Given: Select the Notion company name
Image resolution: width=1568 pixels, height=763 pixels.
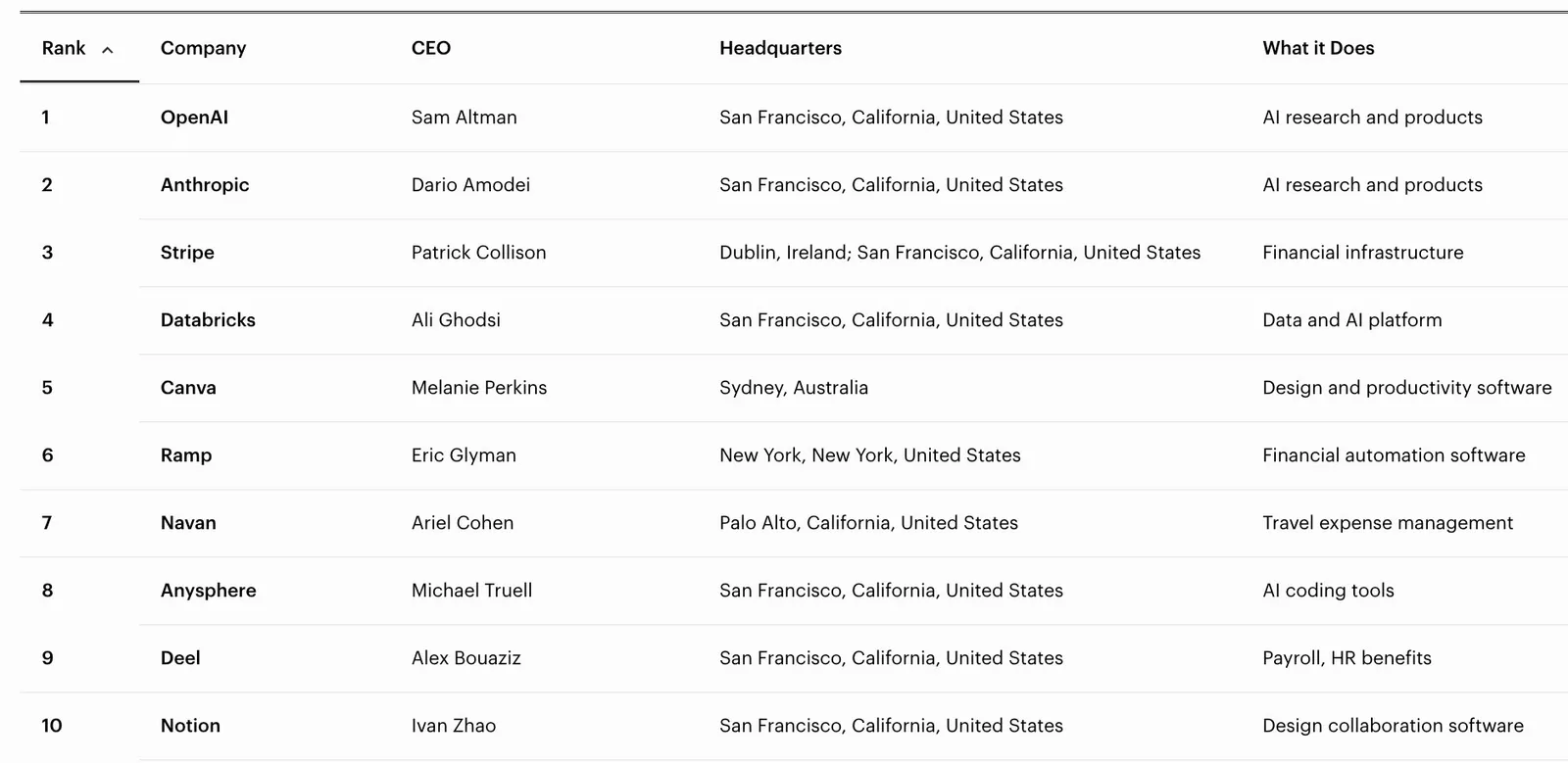Looking at the screenshot, I should coord(190,726).
